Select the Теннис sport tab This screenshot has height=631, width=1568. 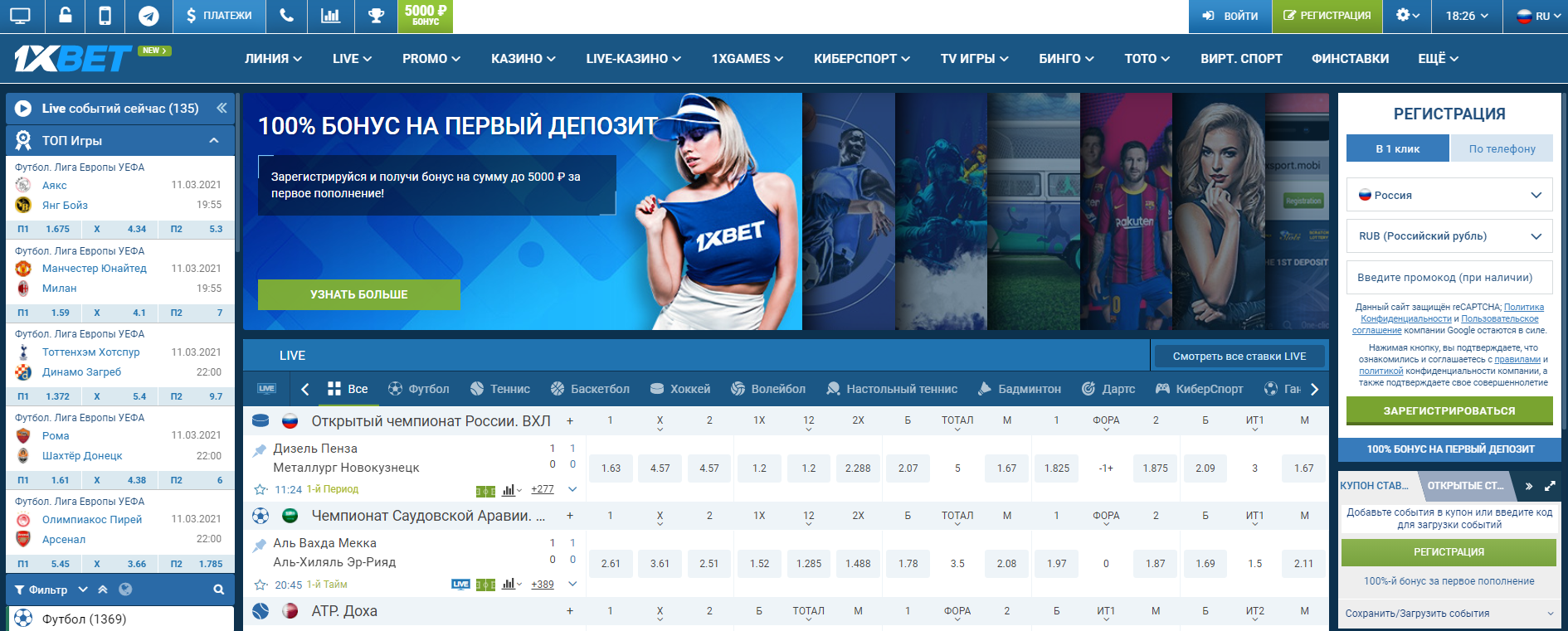pyautogui.click(x=499, y=389)
